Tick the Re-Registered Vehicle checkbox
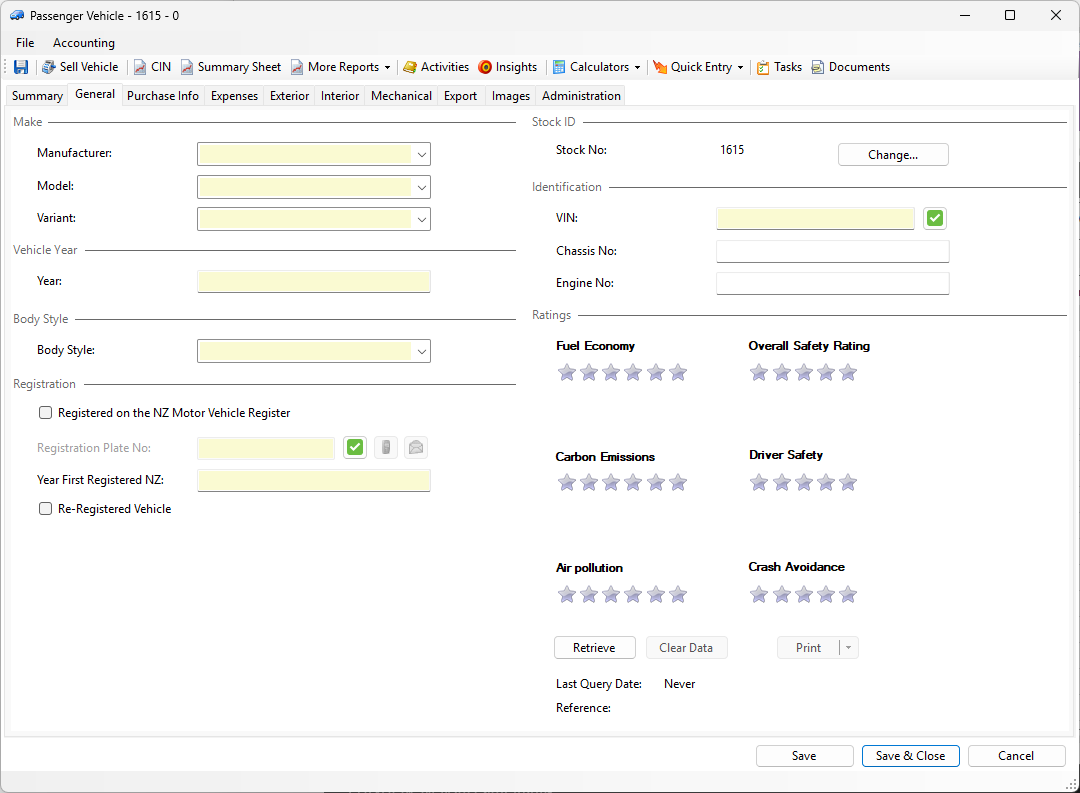Image resolution: width=1080 pixels, height=793 pixels. coord(45,508)
